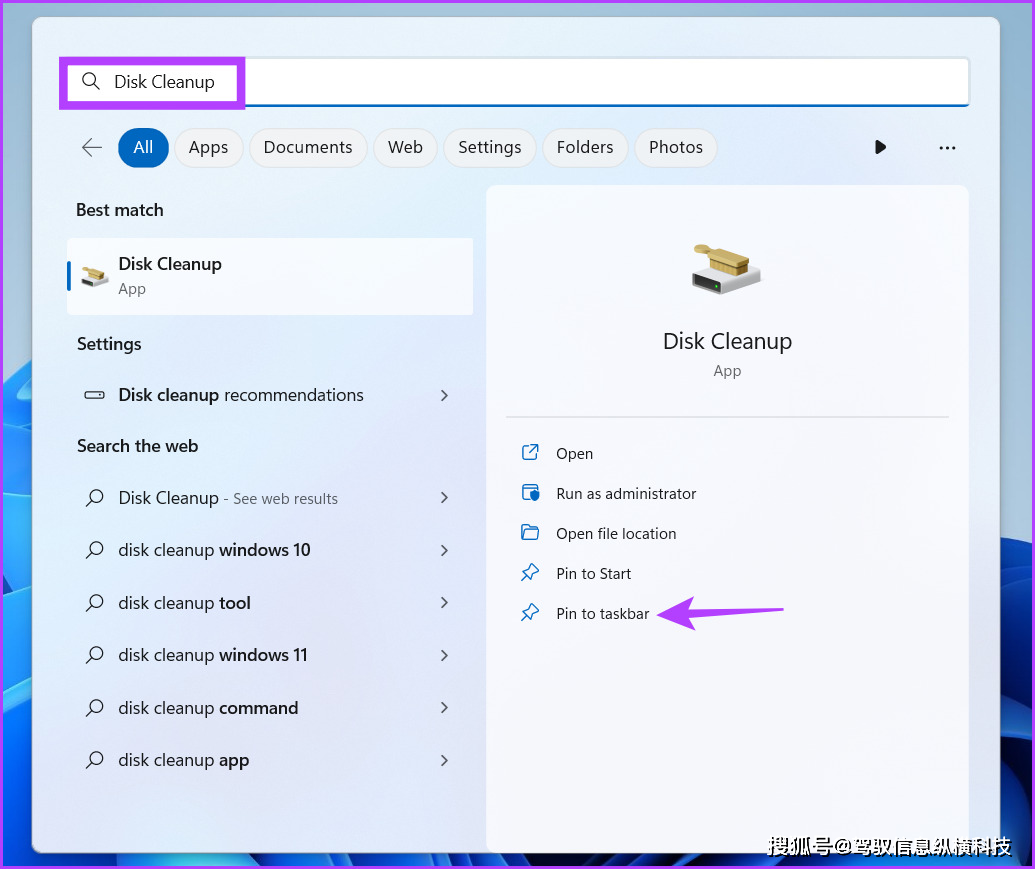Click the Best match heading
The width and height of the screenshot is (1035, 869).
(119, 210)
